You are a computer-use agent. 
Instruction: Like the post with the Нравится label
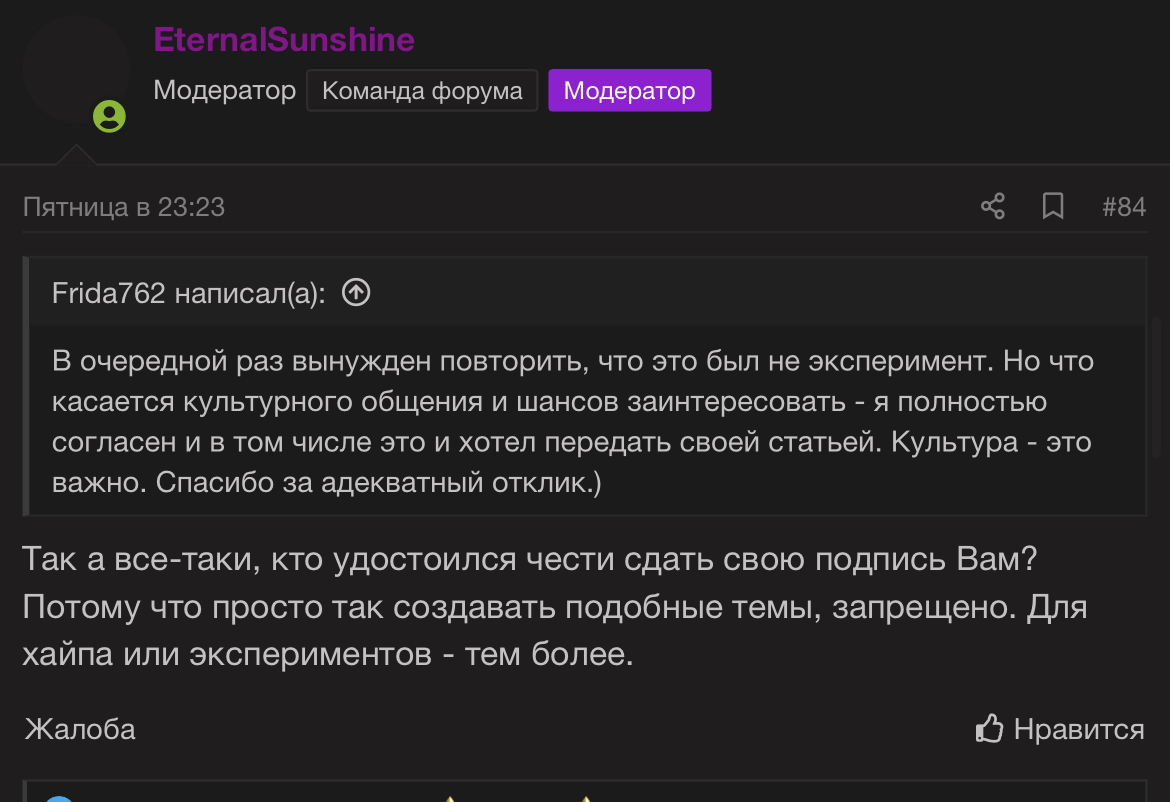[1078, 729]
